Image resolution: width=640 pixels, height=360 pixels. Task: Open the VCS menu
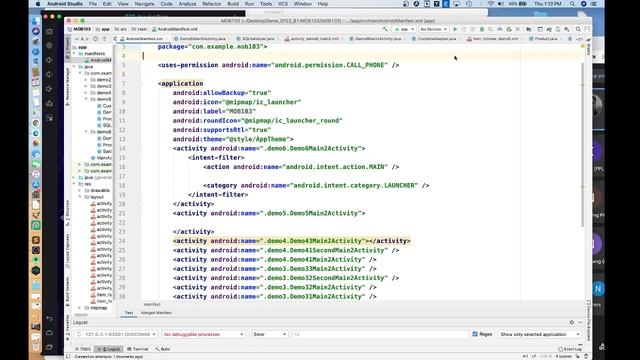pos(283,4)
